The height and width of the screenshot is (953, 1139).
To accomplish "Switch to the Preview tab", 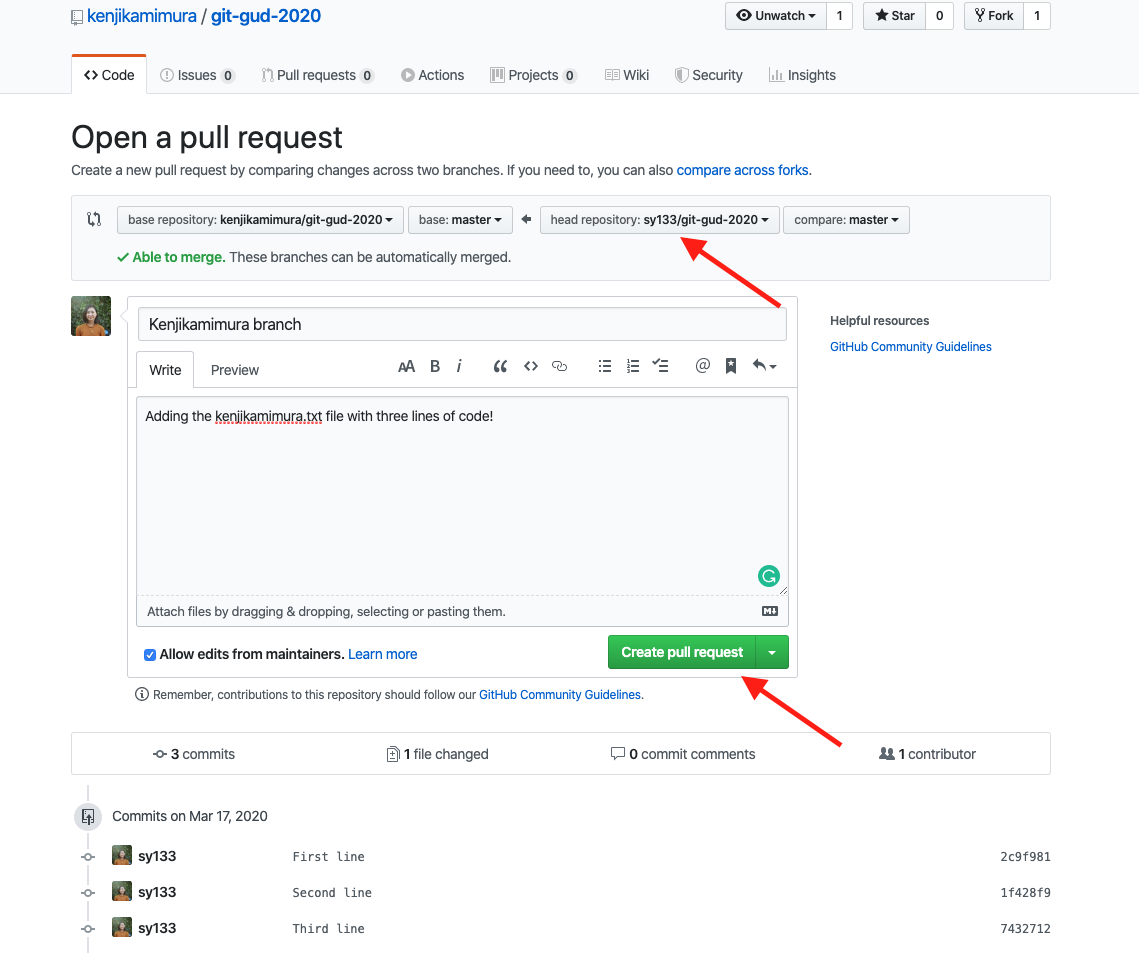I will point(235,370).
